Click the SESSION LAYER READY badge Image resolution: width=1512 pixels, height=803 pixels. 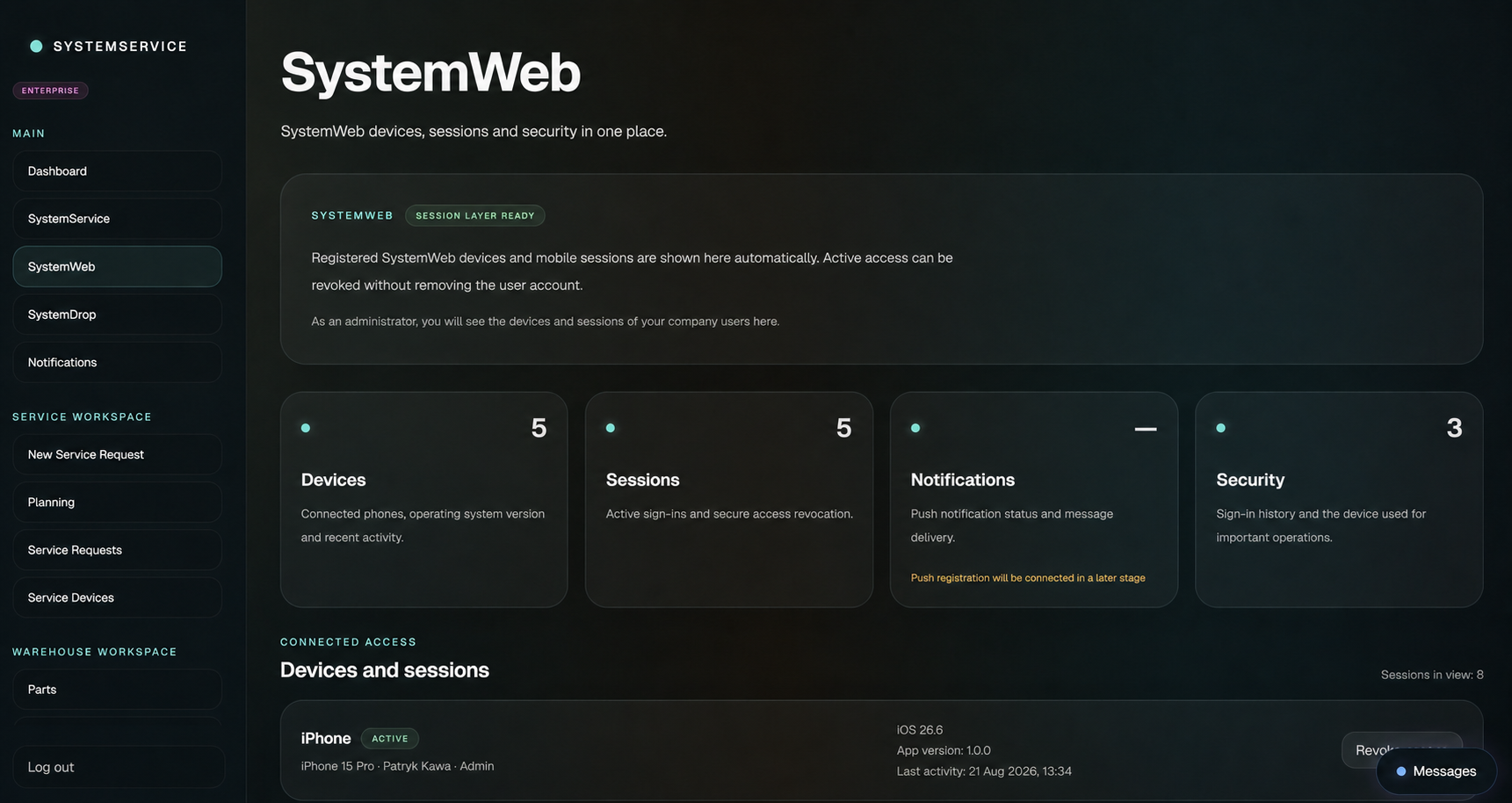click(x=474, y=215)
